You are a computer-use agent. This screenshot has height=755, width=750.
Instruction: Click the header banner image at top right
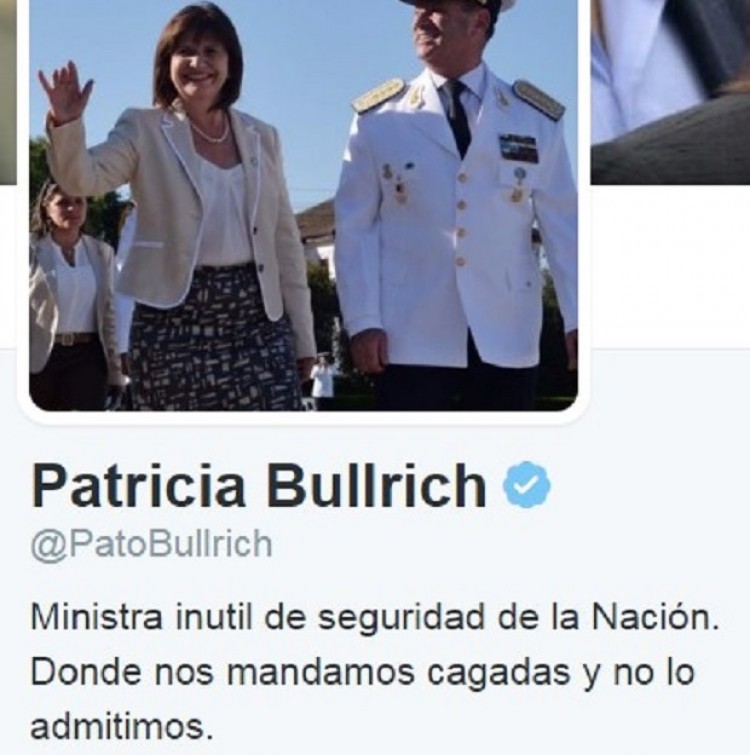(x=670, y=91)
